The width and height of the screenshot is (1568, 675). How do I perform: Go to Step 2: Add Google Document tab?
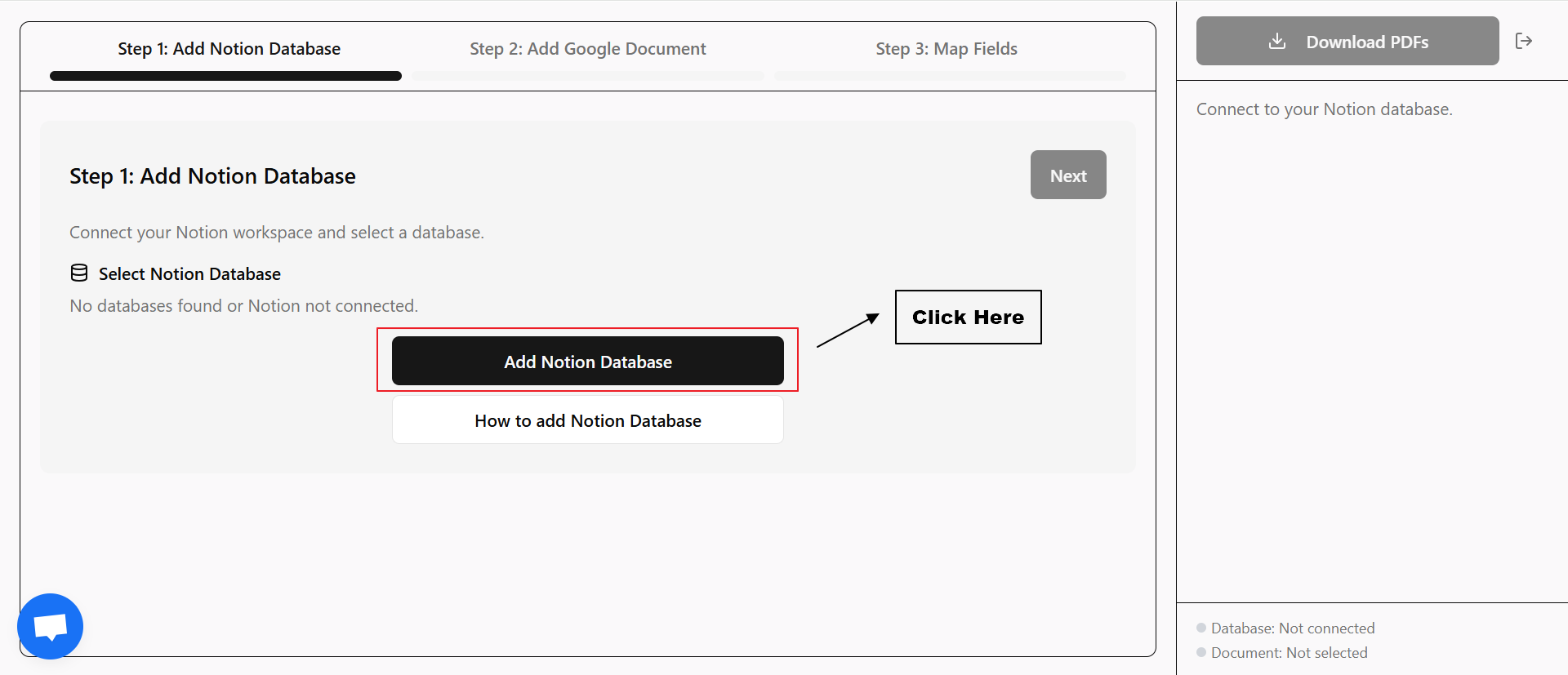(587, 49)
